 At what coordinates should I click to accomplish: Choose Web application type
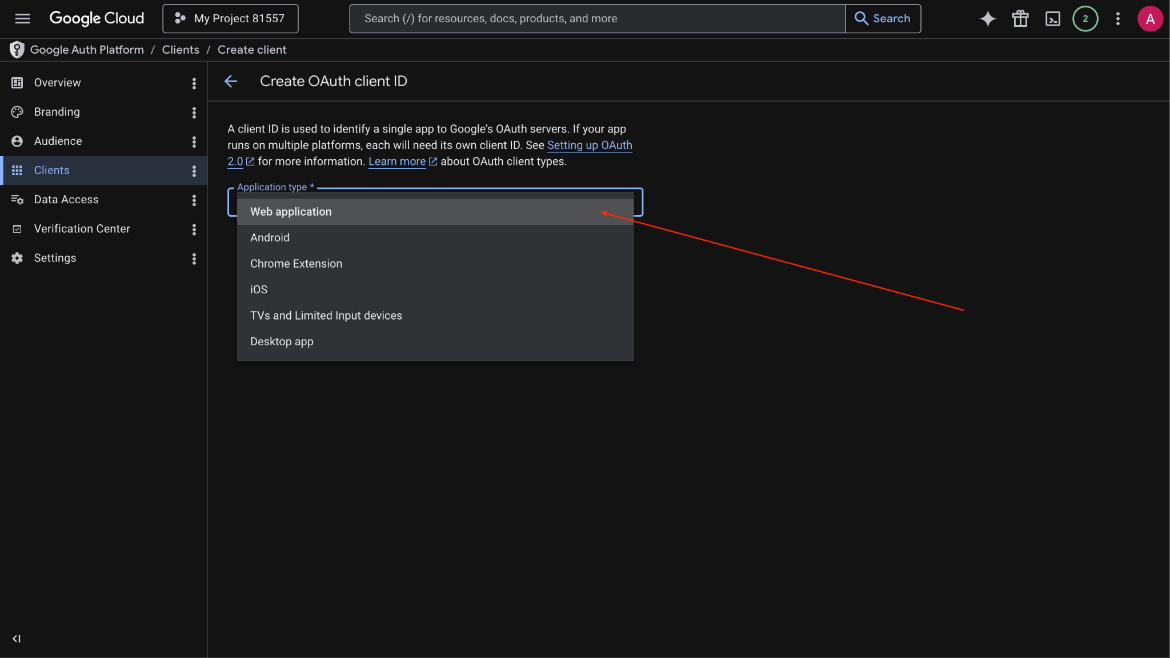click(435, 212)
